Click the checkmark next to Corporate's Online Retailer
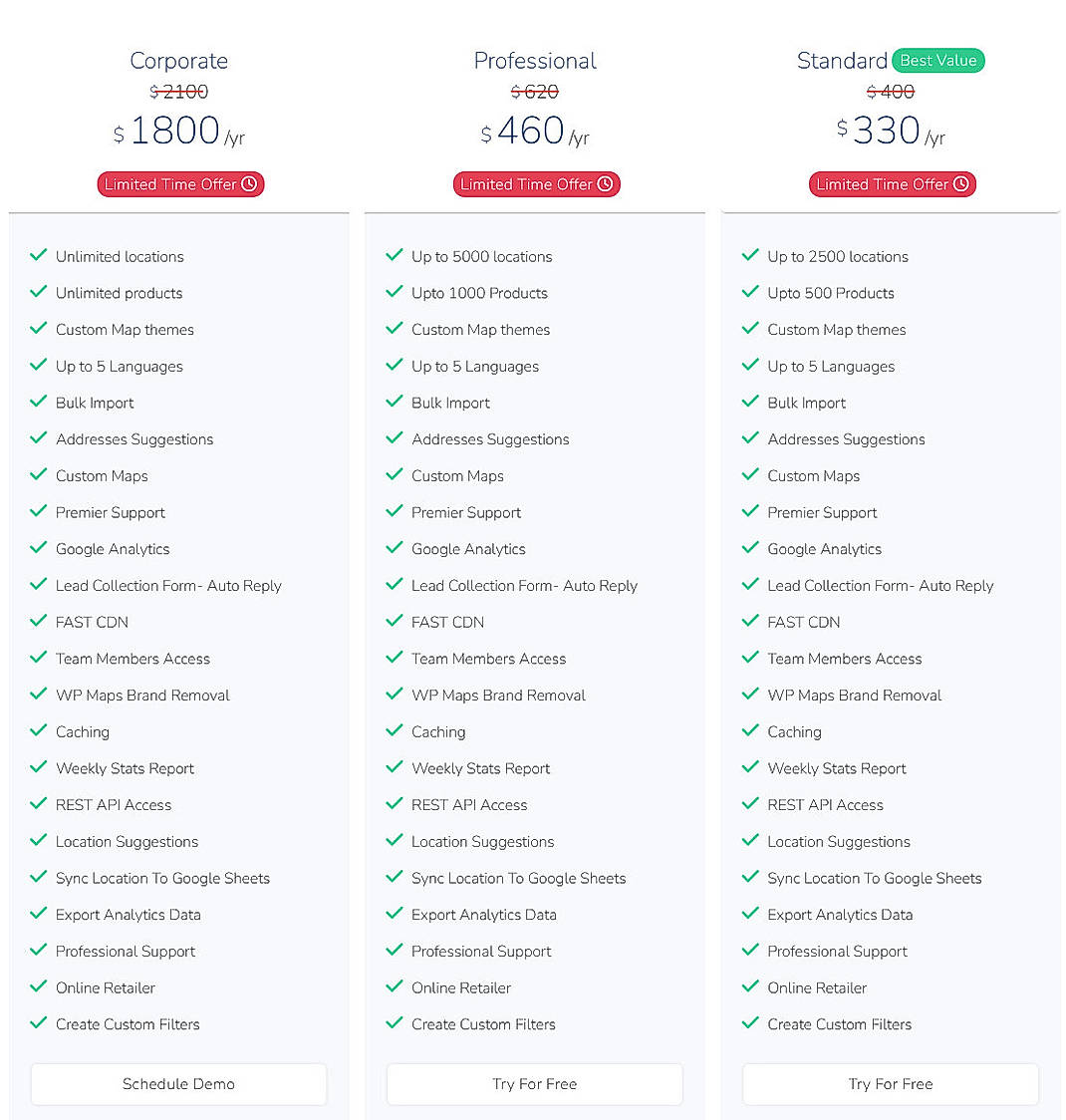The image size is (1066, 1120). click(39, 987)
